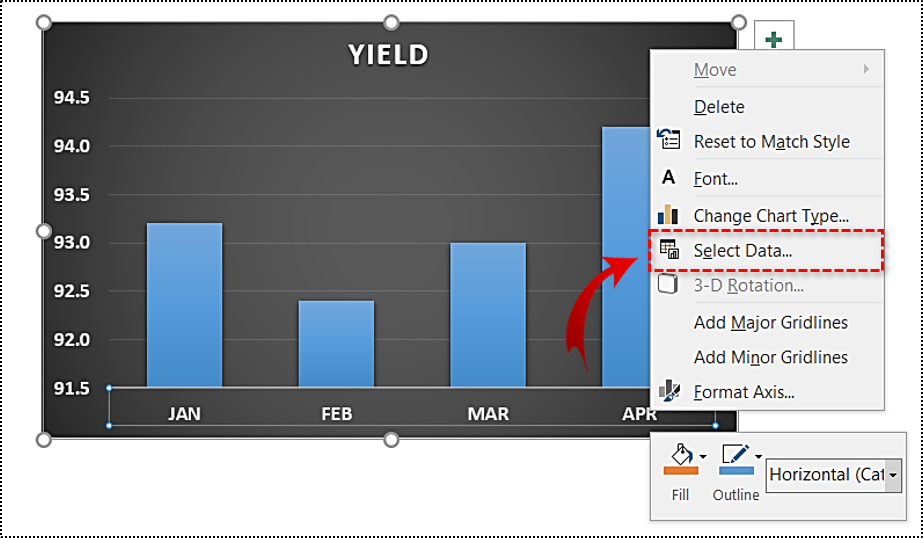The image size is (923, 538).
Task: Click the orange fill color swatch
Action: point(680,470)
